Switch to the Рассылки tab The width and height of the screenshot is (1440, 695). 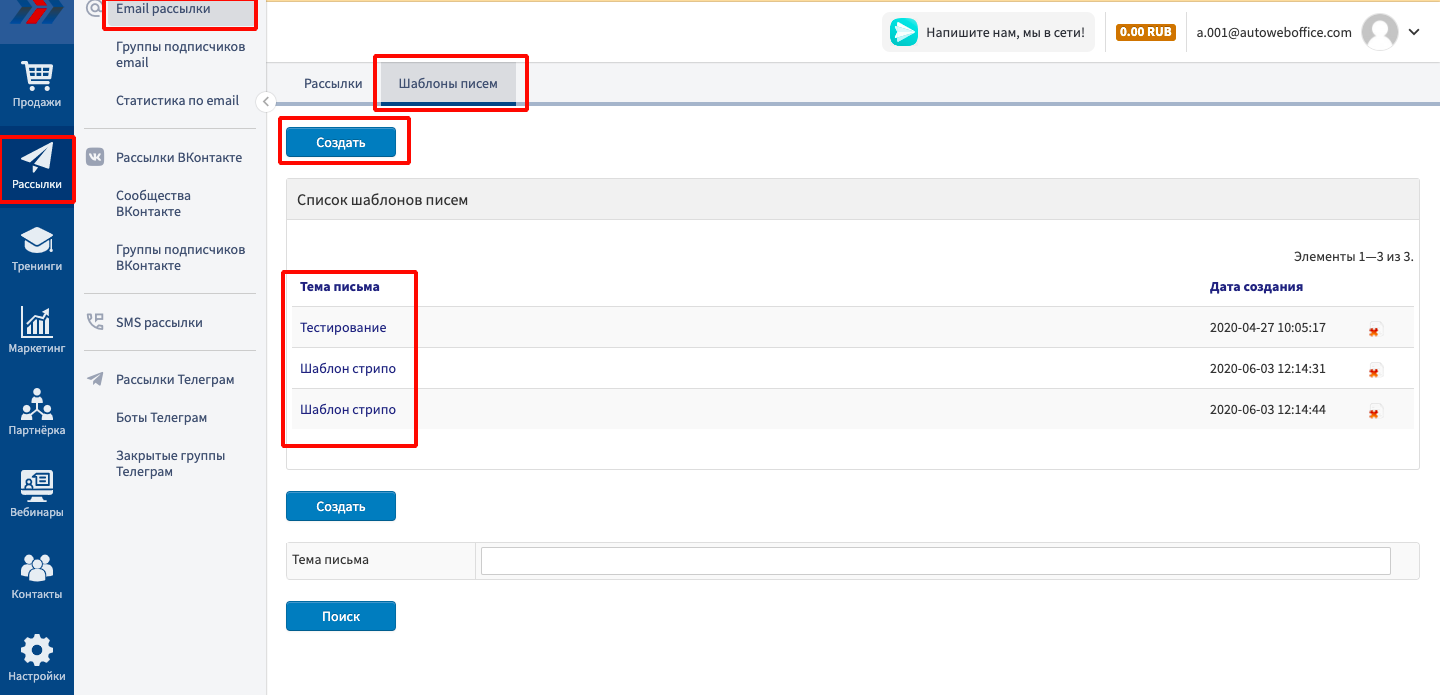point(333,84)
